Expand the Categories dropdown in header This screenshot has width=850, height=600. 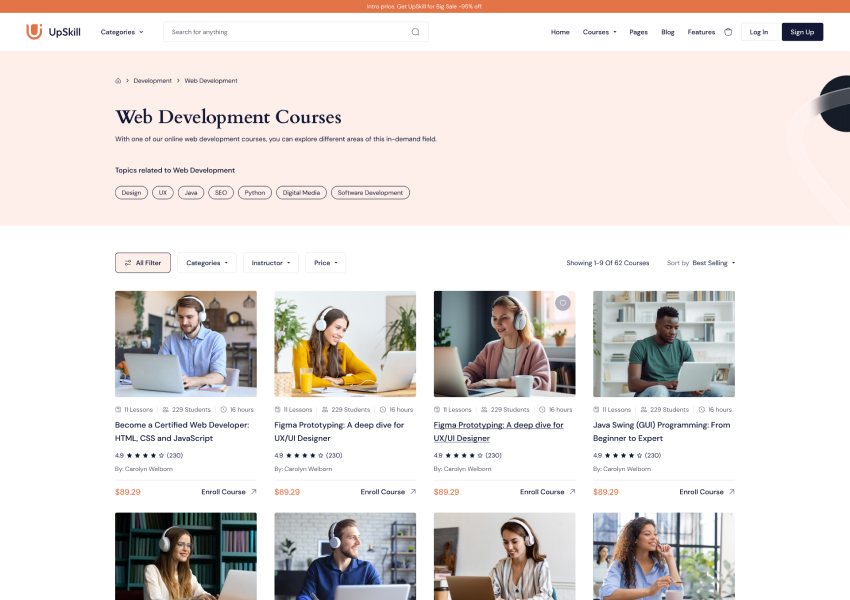tap(122, 32)
